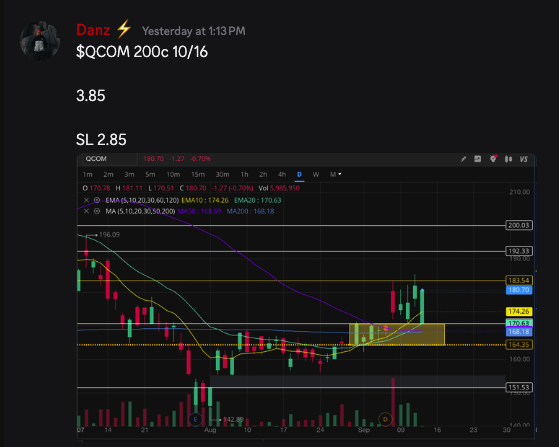The height and width of the screenshot is (447, 559).
Task: Click the 3.85 entry price text
Action: coord(91,96)
